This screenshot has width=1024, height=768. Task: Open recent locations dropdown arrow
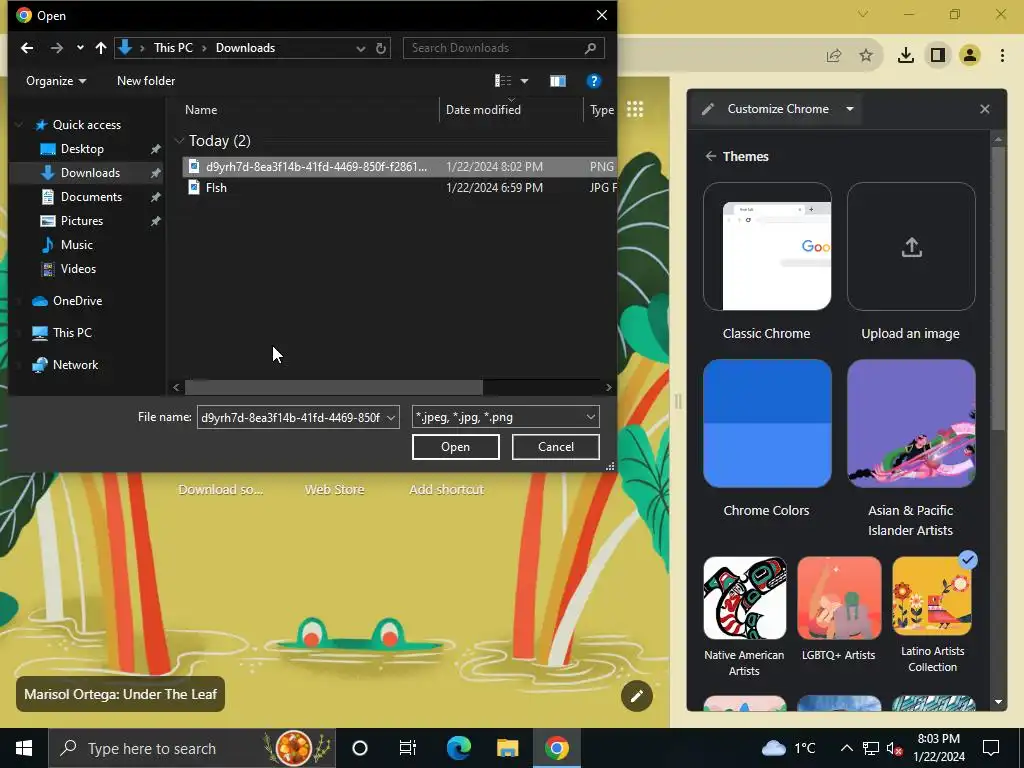[x=80, y=48]
